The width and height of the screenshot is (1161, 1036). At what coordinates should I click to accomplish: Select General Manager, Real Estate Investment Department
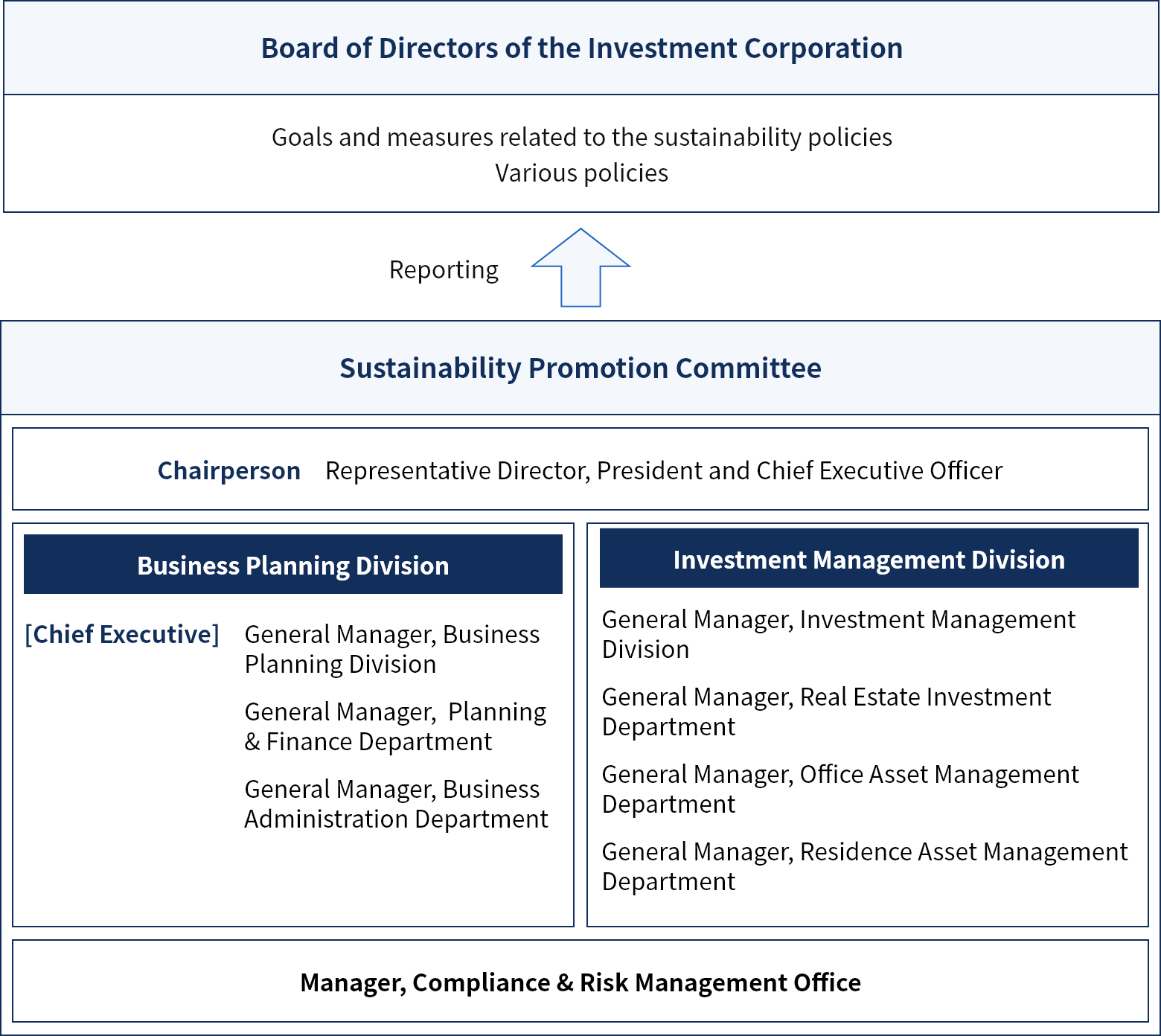click(x=826, y=712)
